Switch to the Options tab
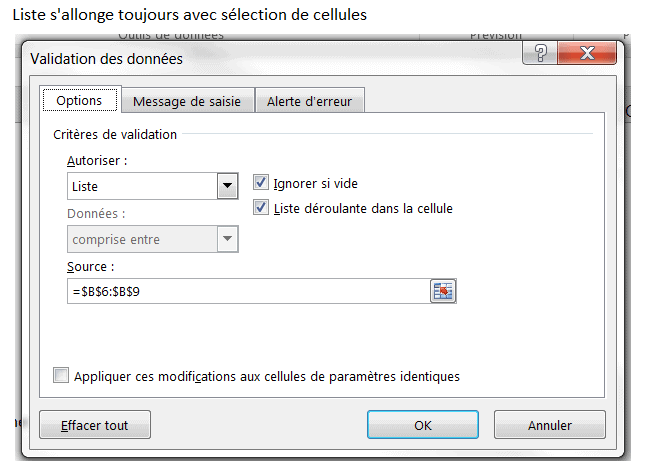Viewport: 647px width, 466px height. point(79,101)
